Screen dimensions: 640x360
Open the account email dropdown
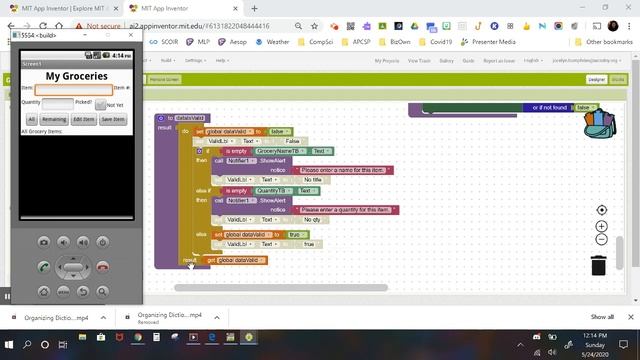pos(587,61)
